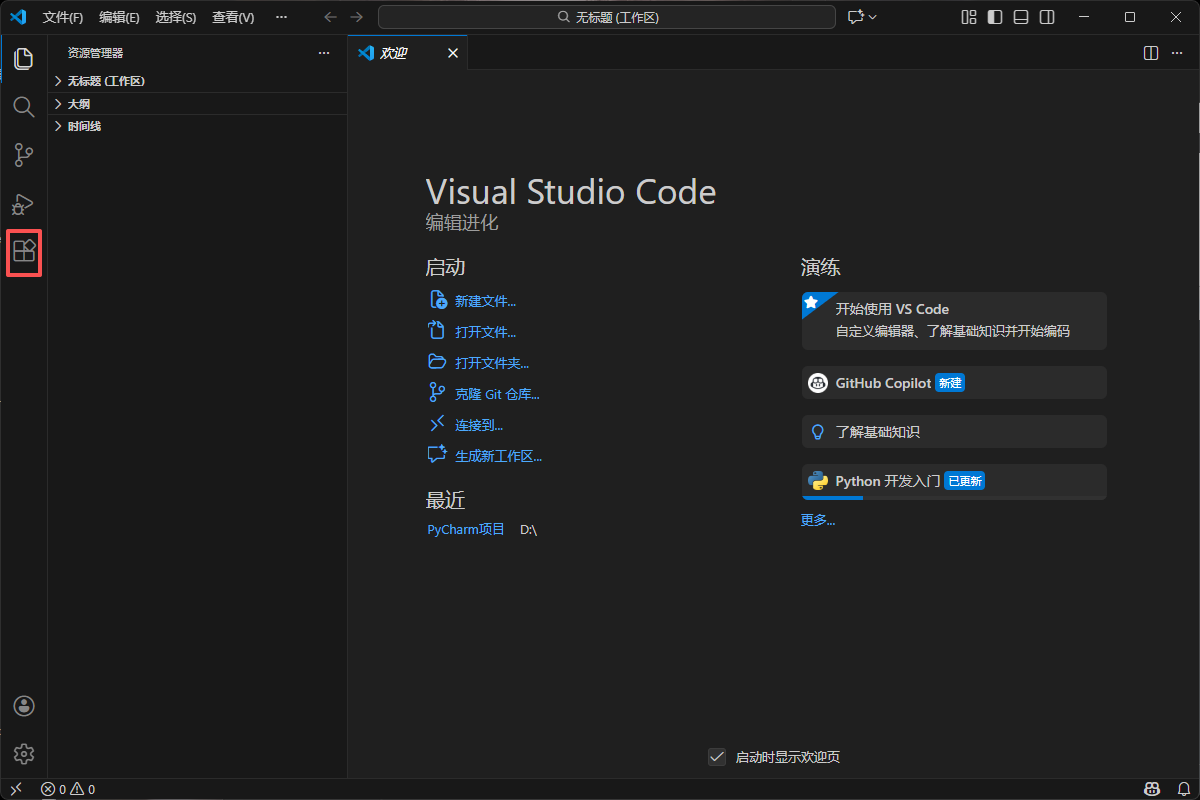The image size is (1200, 800).
Task: Open the Search view in activity bar
Action: [24, 107]
